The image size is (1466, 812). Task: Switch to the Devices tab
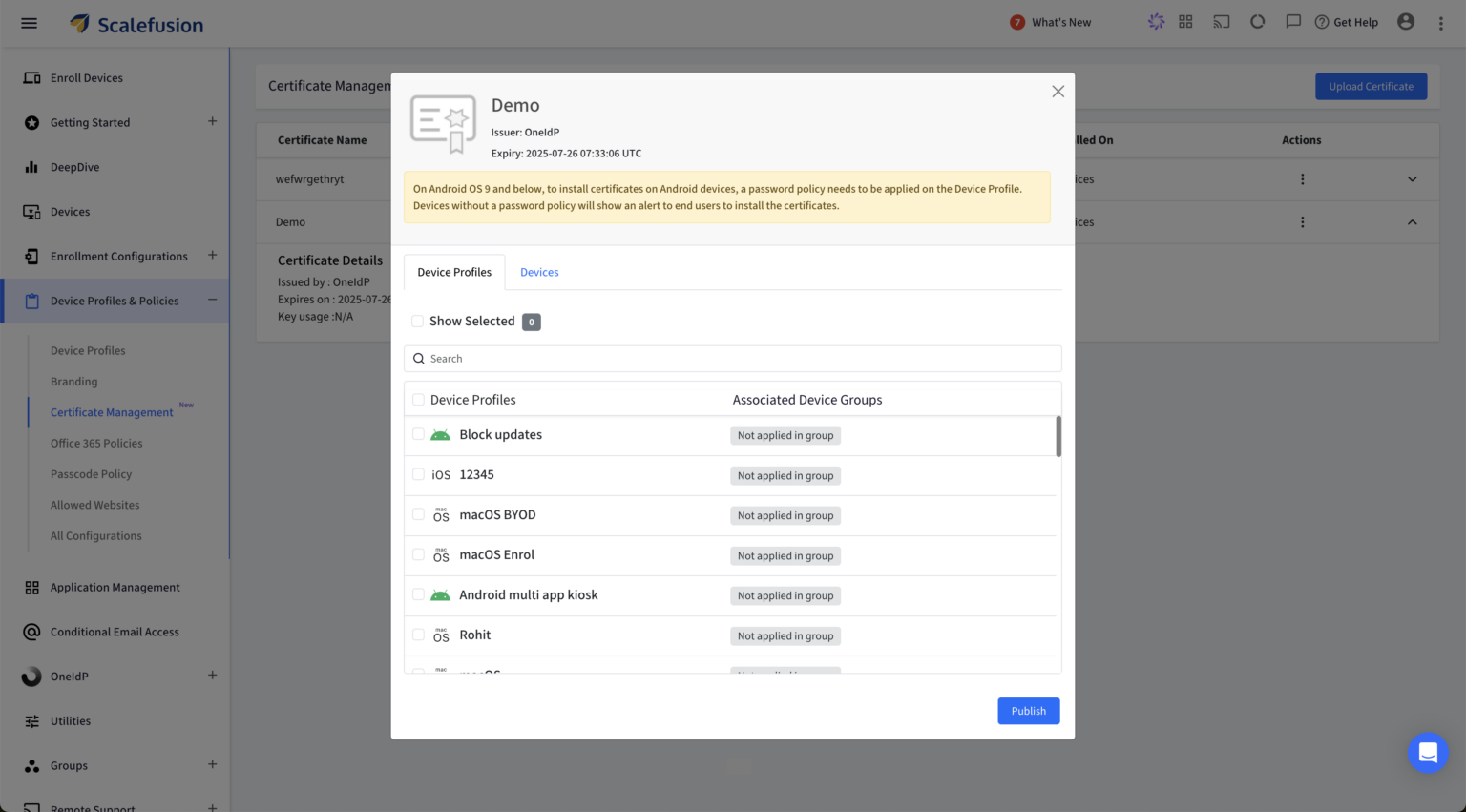coord(539,273)
